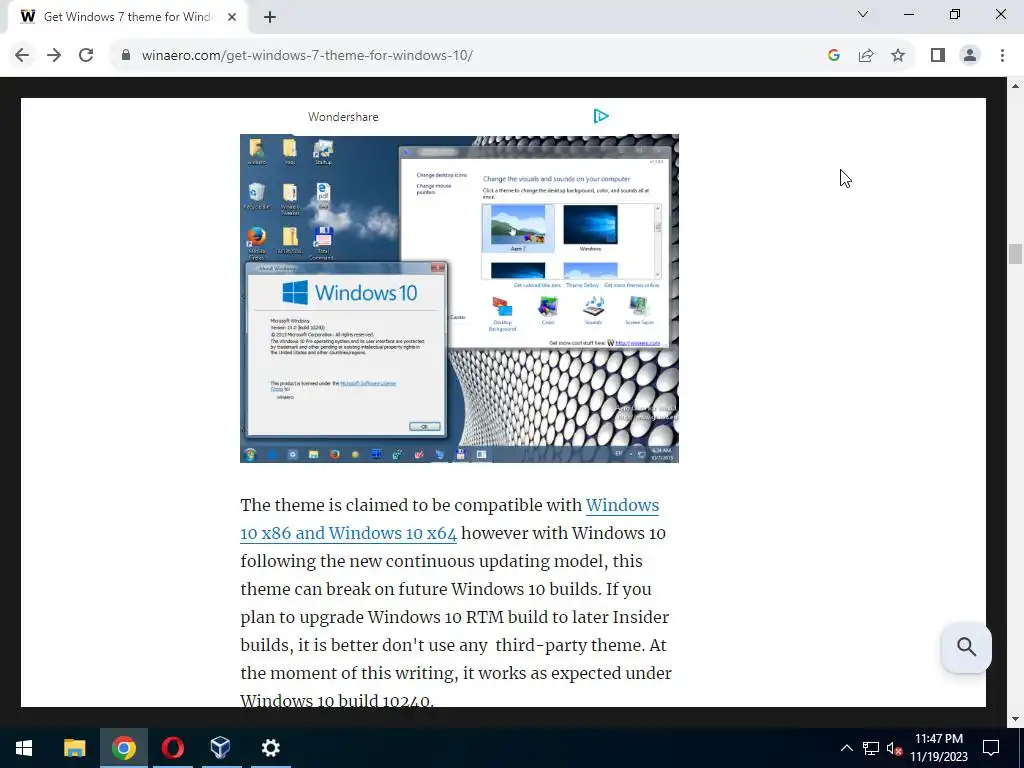Open Google icon in address bar
Viewport: 1024px width, 768px height.
[x=833, y=56]
